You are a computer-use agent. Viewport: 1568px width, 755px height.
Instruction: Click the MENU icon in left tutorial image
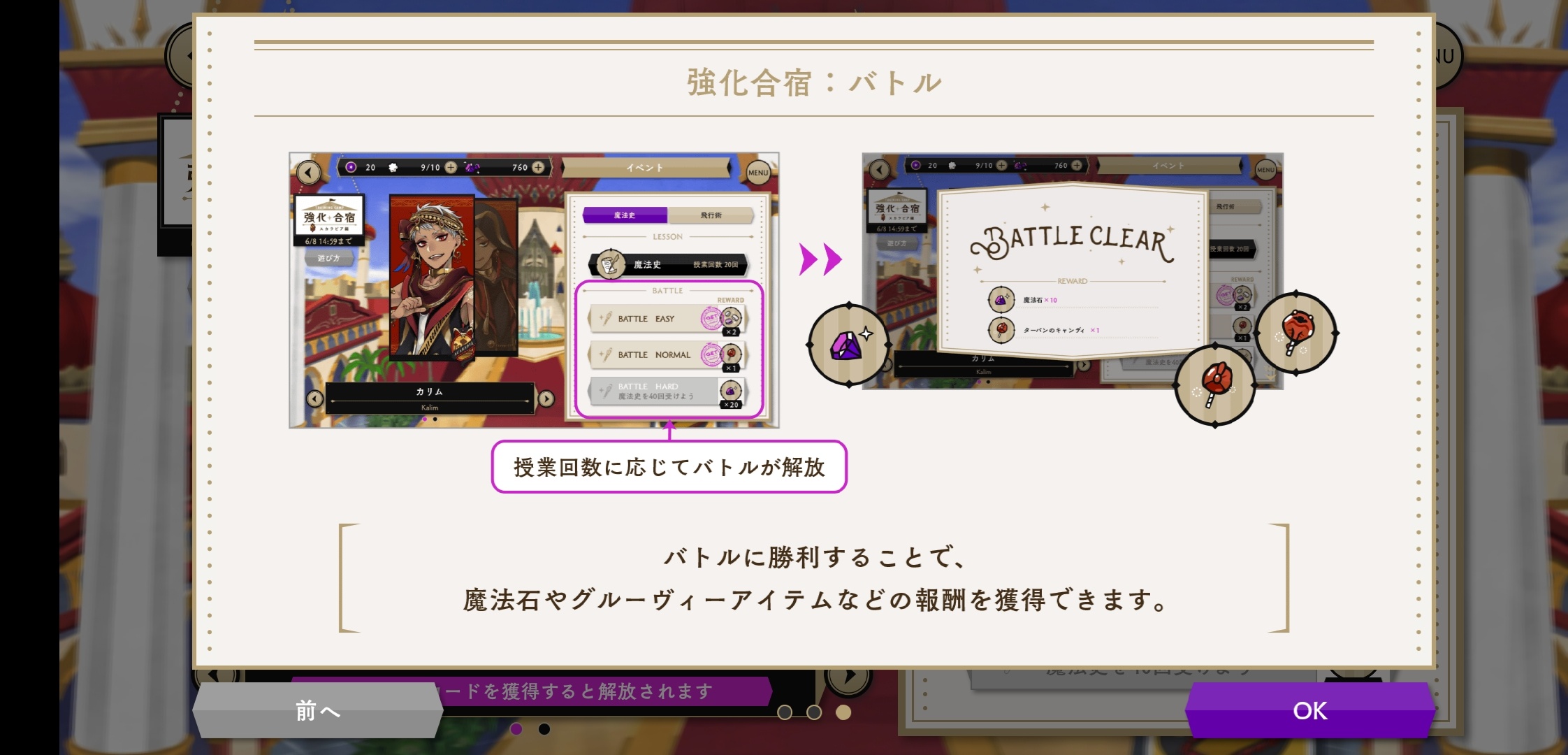tap(758, 172)
